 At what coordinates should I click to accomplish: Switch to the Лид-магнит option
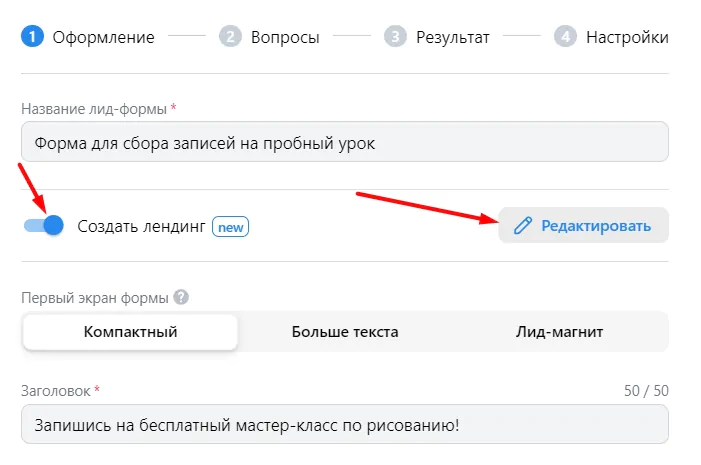[x=559, y=332]
